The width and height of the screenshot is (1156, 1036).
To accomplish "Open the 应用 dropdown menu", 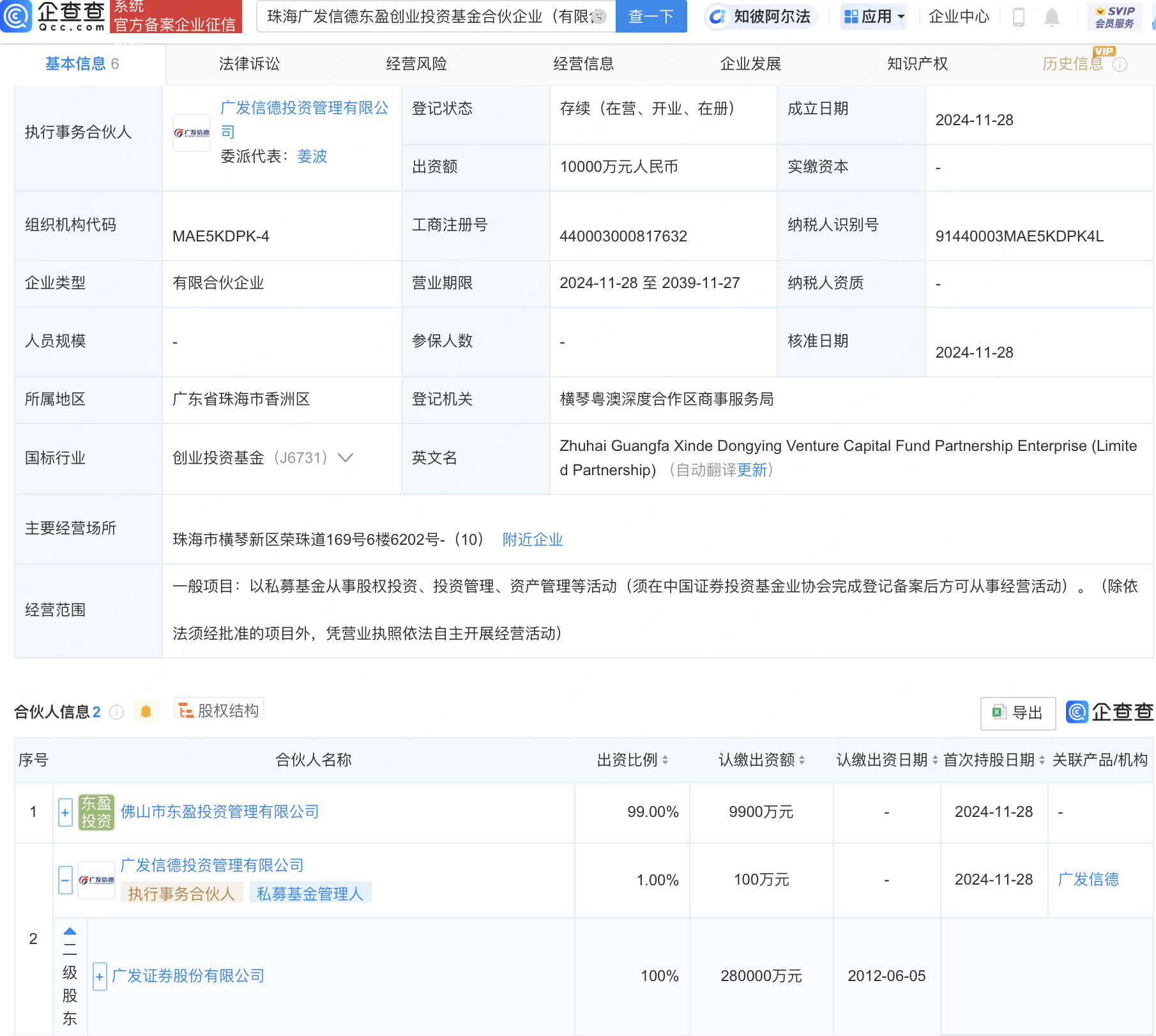I will click(x=874, y=17).
